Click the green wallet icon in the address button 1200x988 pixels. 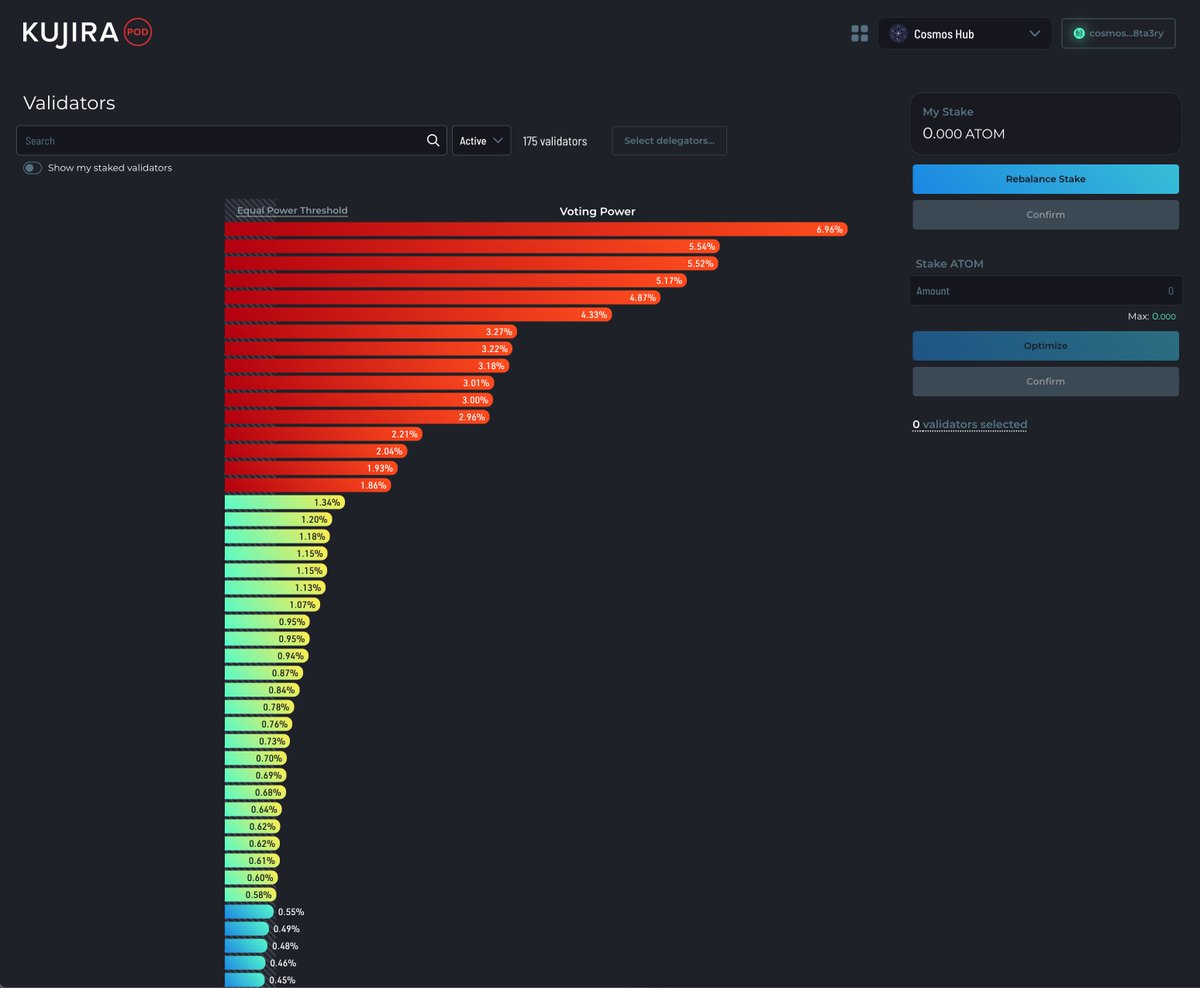(x=1078, y=32)
